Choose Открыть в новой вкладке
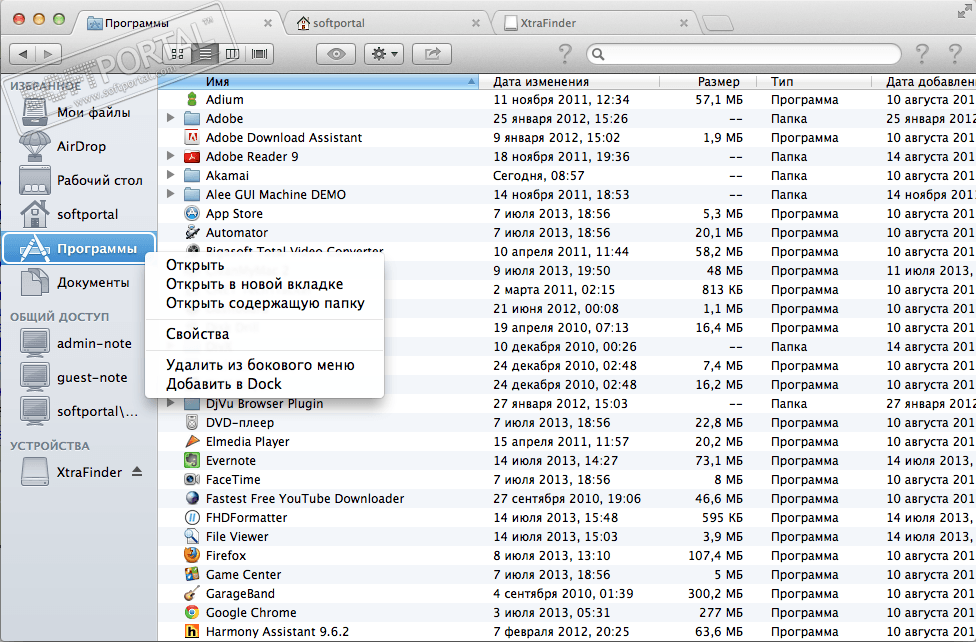The width and height of the screenshot is (976, 642). (265, 284)
